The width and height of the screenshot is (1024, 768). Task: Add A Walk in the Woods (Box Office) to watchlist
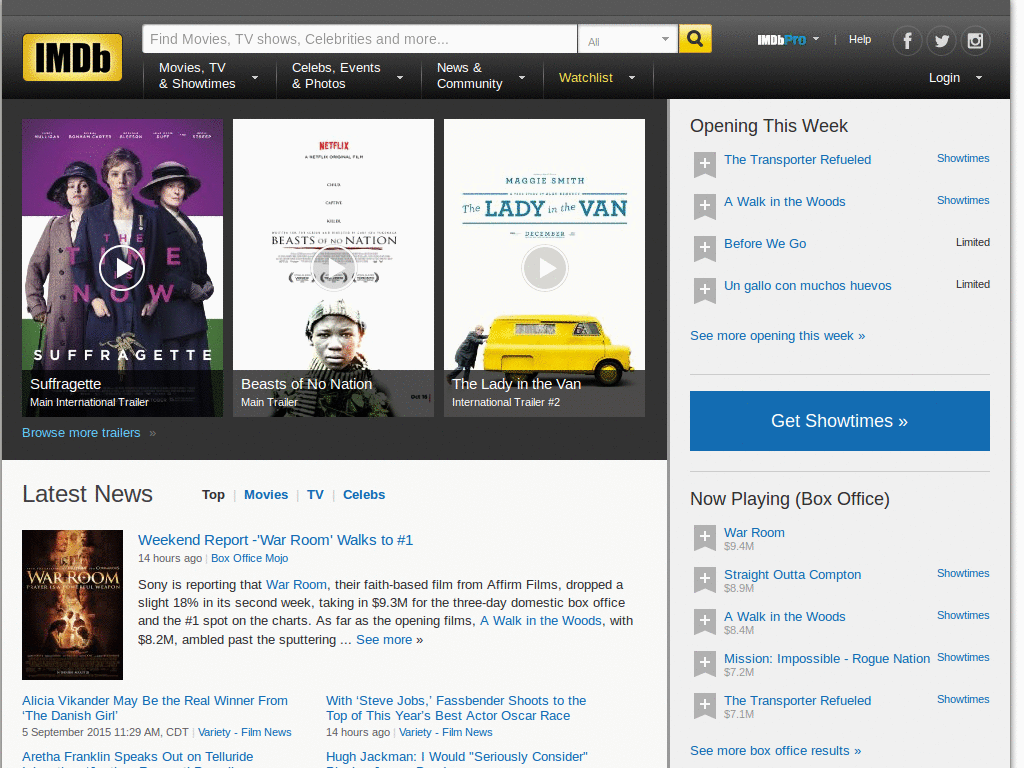pyautogui.click(x=705, y=622)
